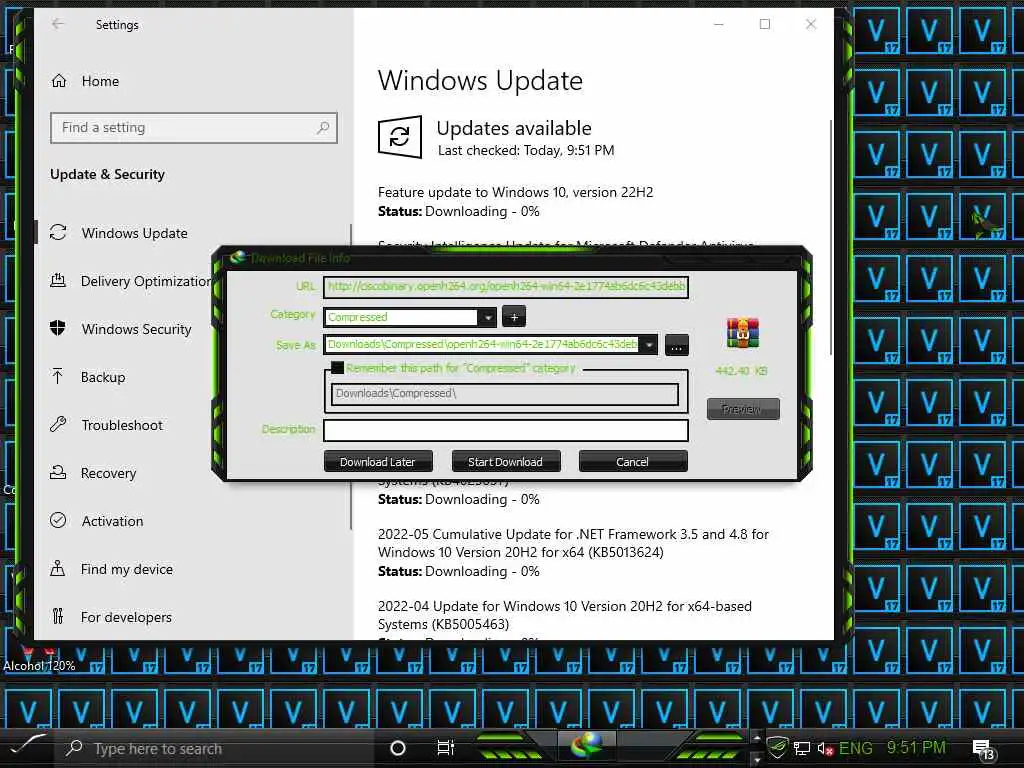Click the Settings sidebar scrollbar

coord(351,377)
